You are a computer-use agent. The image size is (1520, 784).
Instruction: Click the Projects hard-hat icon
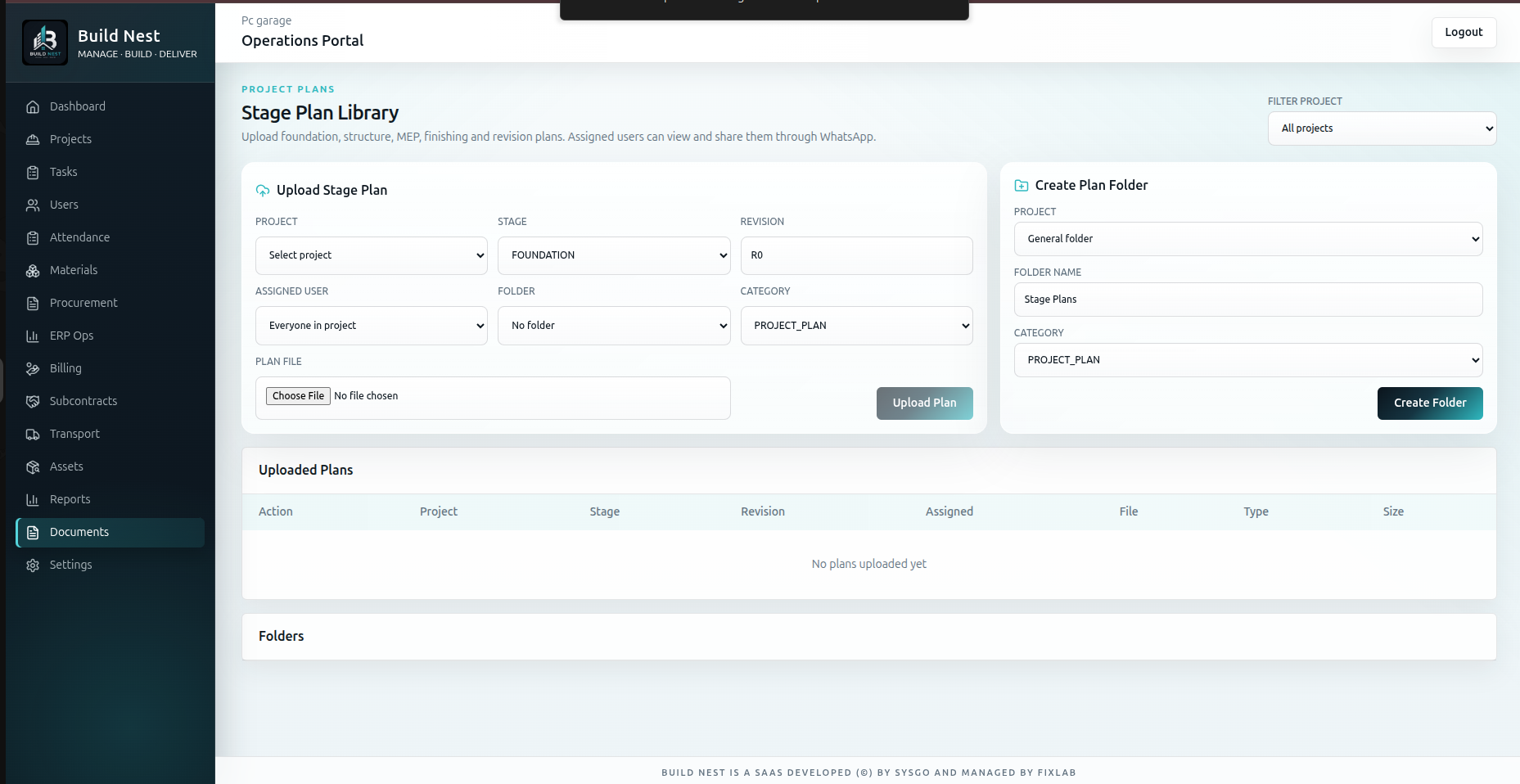click(x=33, y=139)
